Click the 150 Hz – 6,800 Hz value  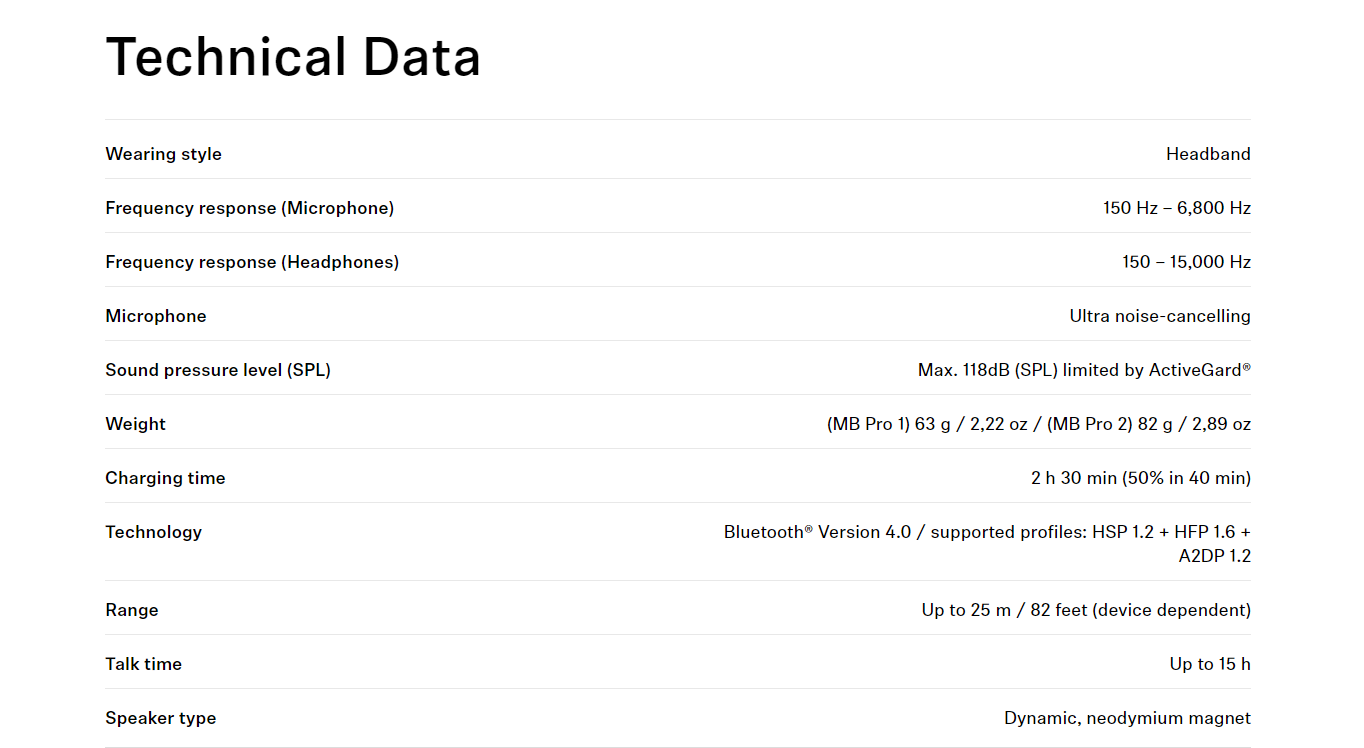tap(1176, 208)
